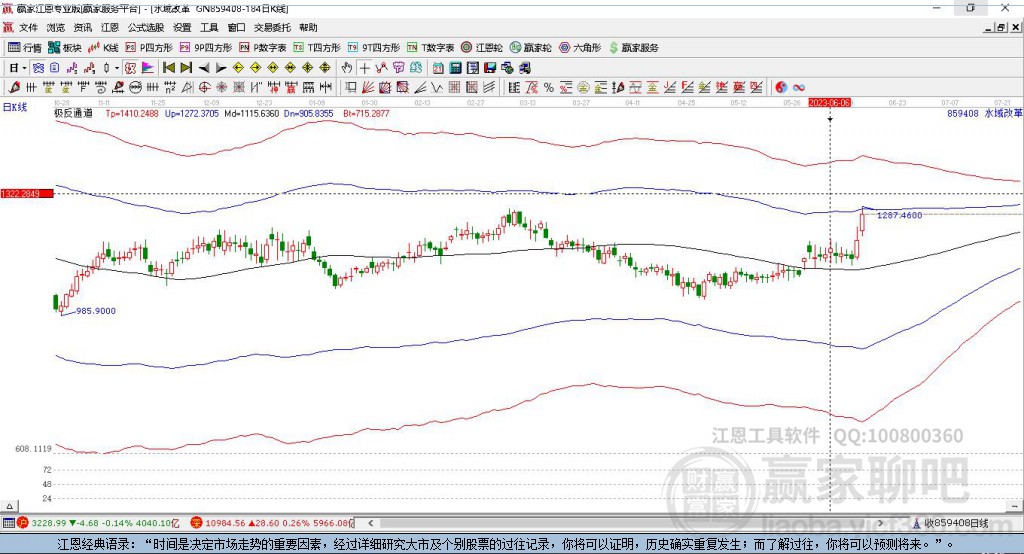Screen dimensions: 1024x554
Task: Click the 水域改革 stock name label
Action: 1003,113
